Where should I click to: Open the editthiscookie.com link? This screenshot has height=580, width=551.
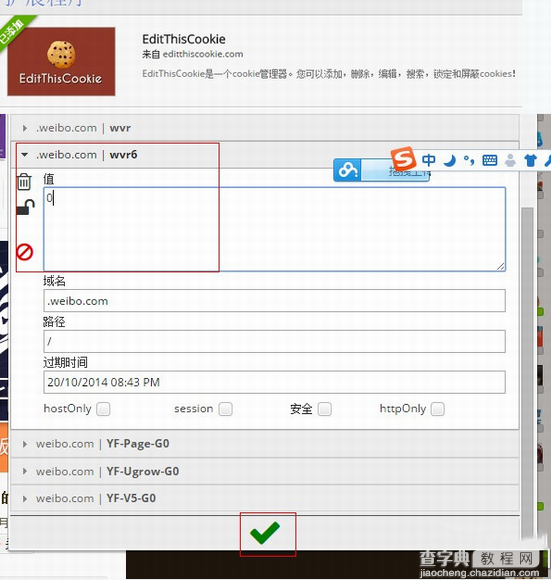pyautogui.click(x=203, y=54)
